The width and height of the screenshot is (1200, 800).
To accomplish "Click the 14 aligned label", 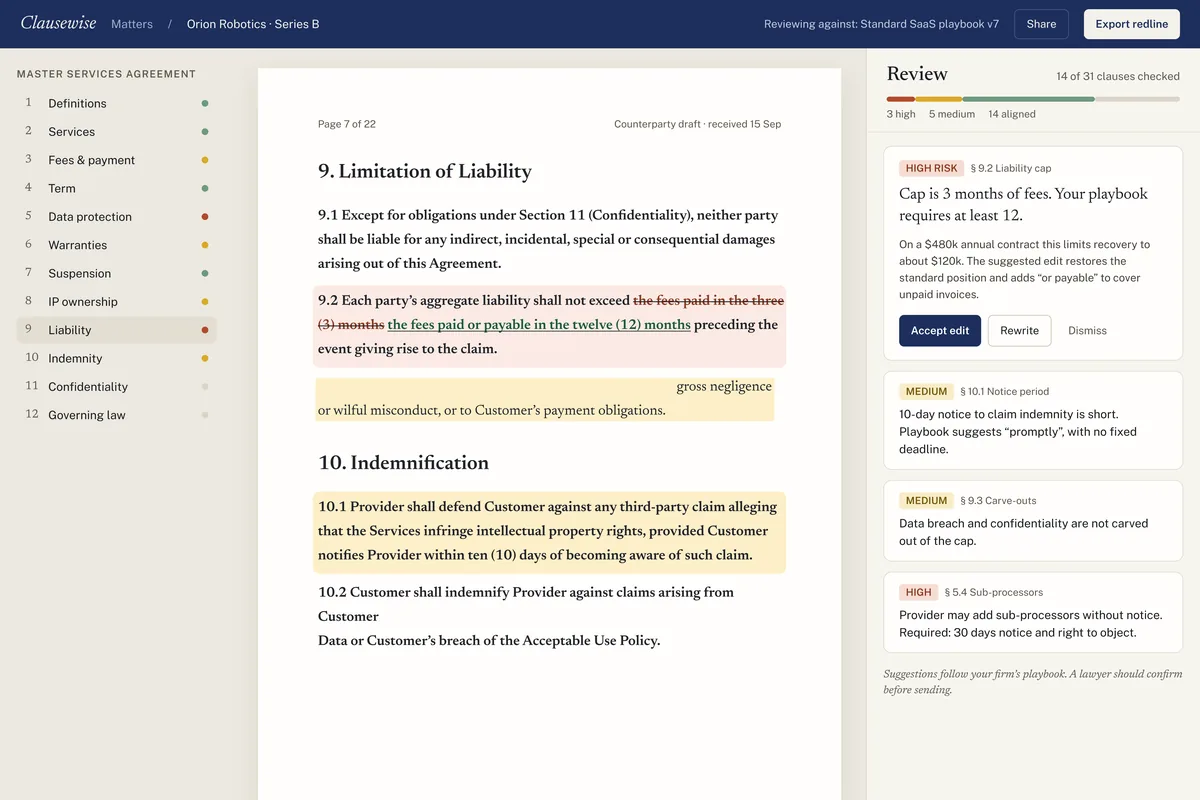I will (x=1012, y=114).
